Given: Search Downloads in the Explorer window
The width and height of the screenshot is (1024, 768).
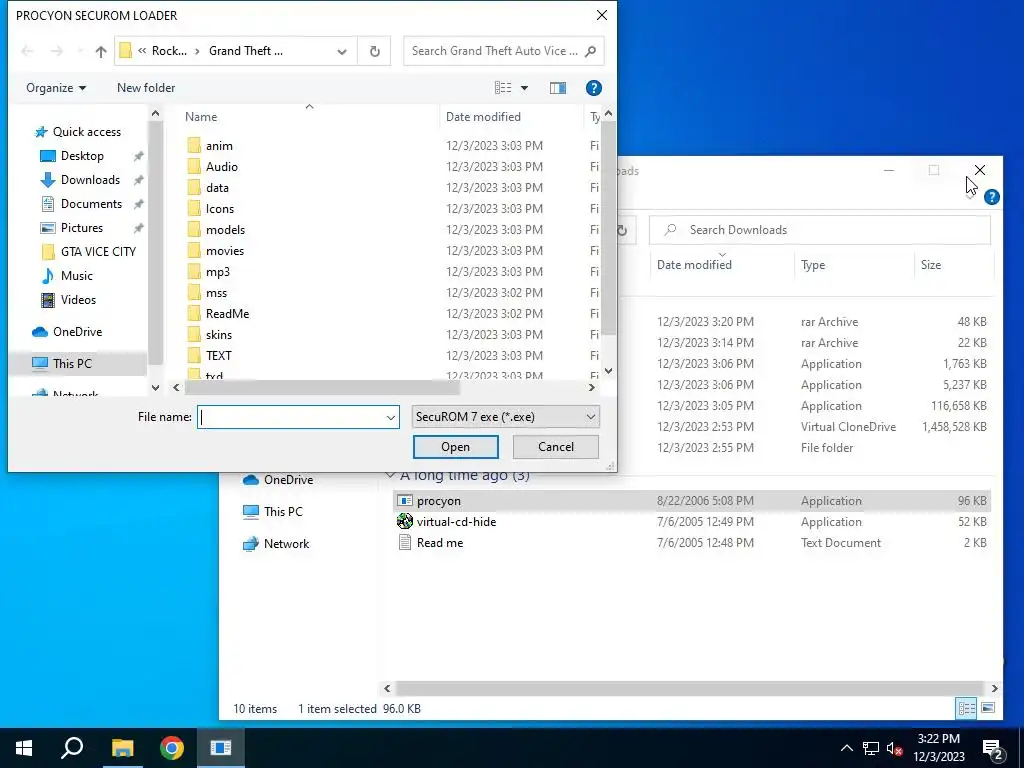Looking at the screenshot, I should (x=820, y=230).
